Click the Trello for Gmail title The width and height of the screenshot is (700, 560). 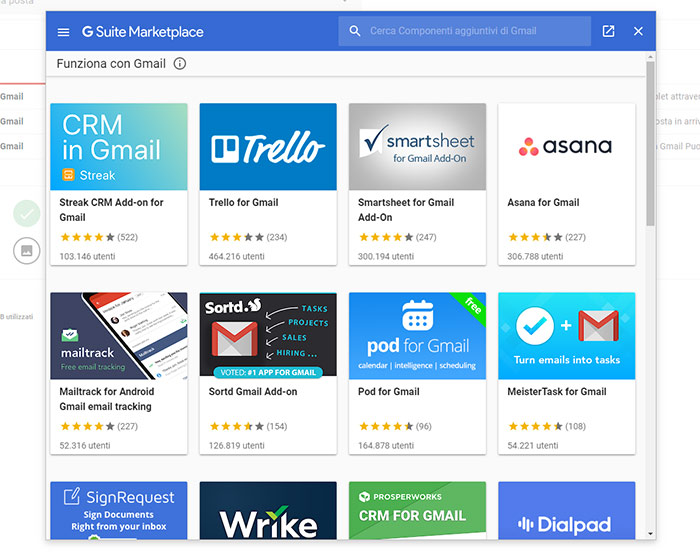[x=244, y=202]
